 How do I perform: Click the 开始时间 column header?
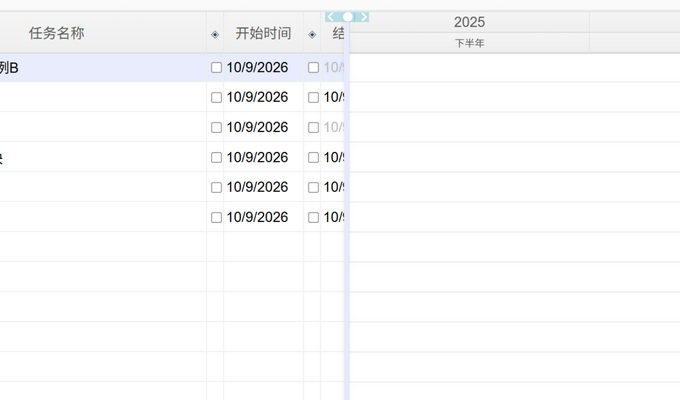point(263,33)
